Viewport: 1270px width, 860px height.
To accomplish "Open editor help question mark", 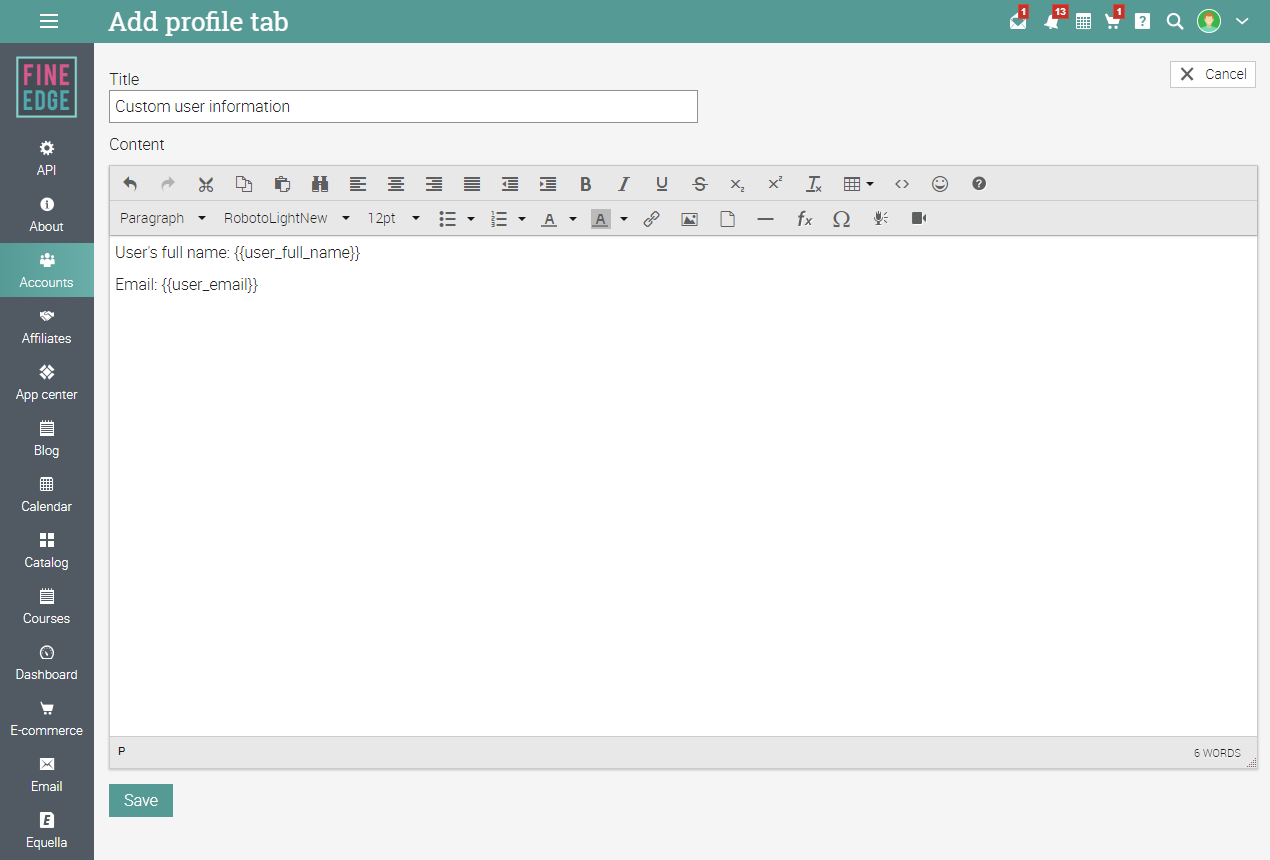I will 979,184.
